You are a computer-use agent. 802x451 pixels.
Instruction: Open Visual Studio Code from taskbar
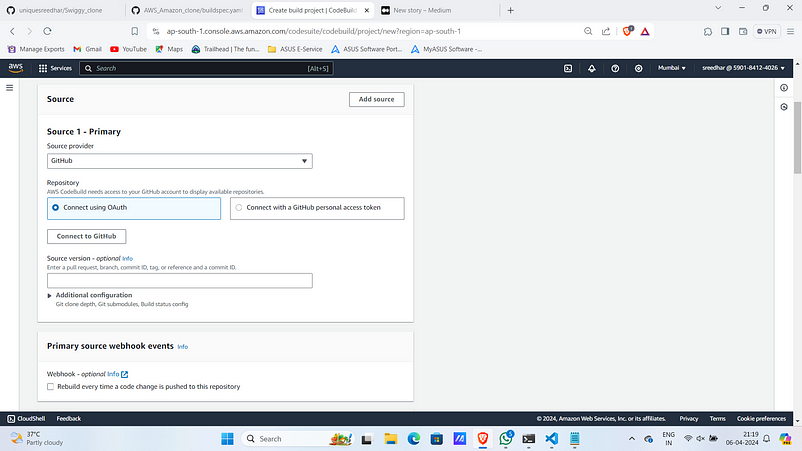click(551, 439)
